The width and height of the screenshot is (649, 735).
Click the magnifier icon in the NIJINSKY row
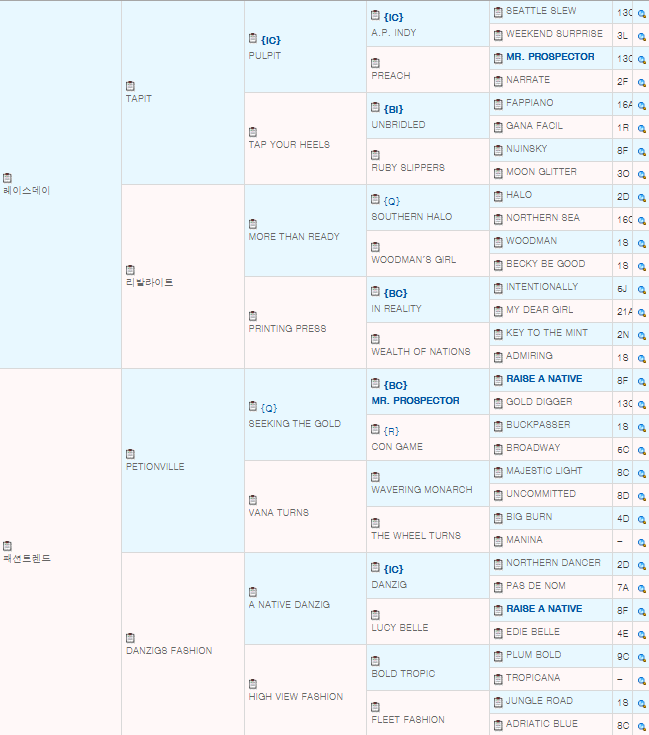(641, 150)
